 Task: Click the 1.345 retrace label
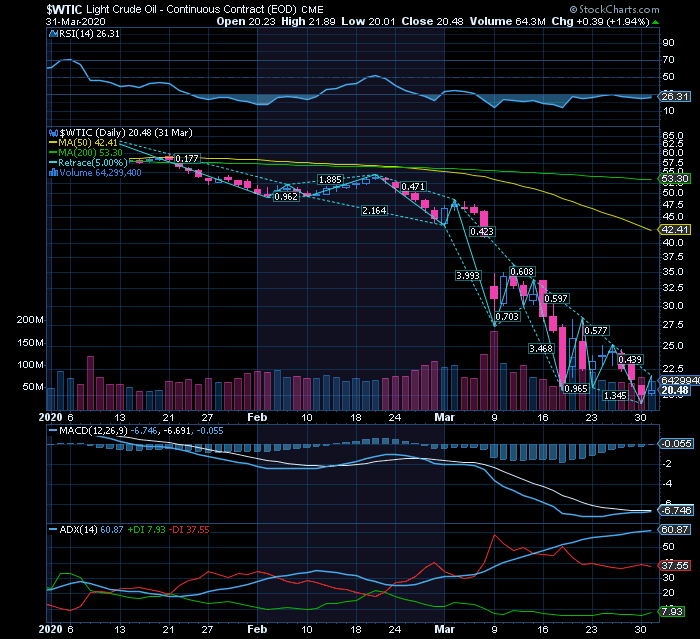(615, 396)
